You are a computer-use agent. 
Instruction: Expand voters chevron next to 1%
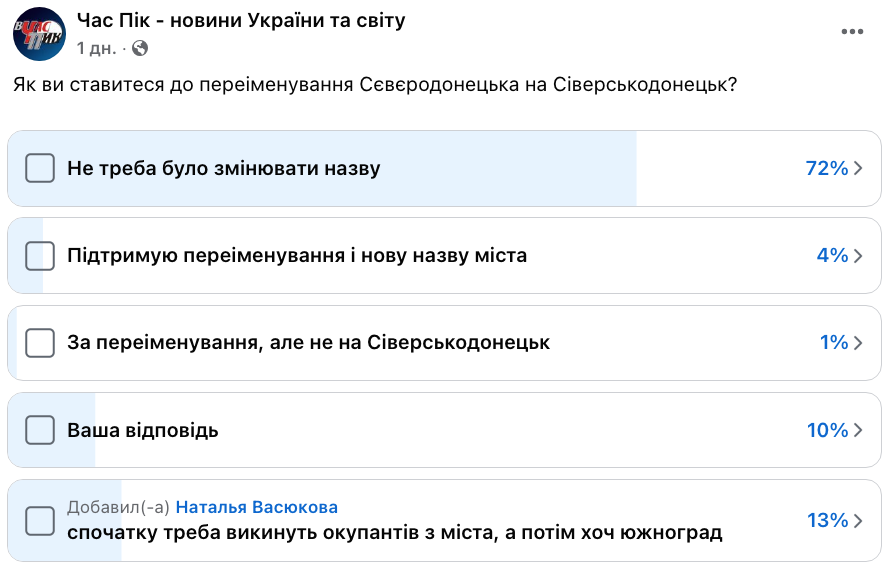point(858,343)
